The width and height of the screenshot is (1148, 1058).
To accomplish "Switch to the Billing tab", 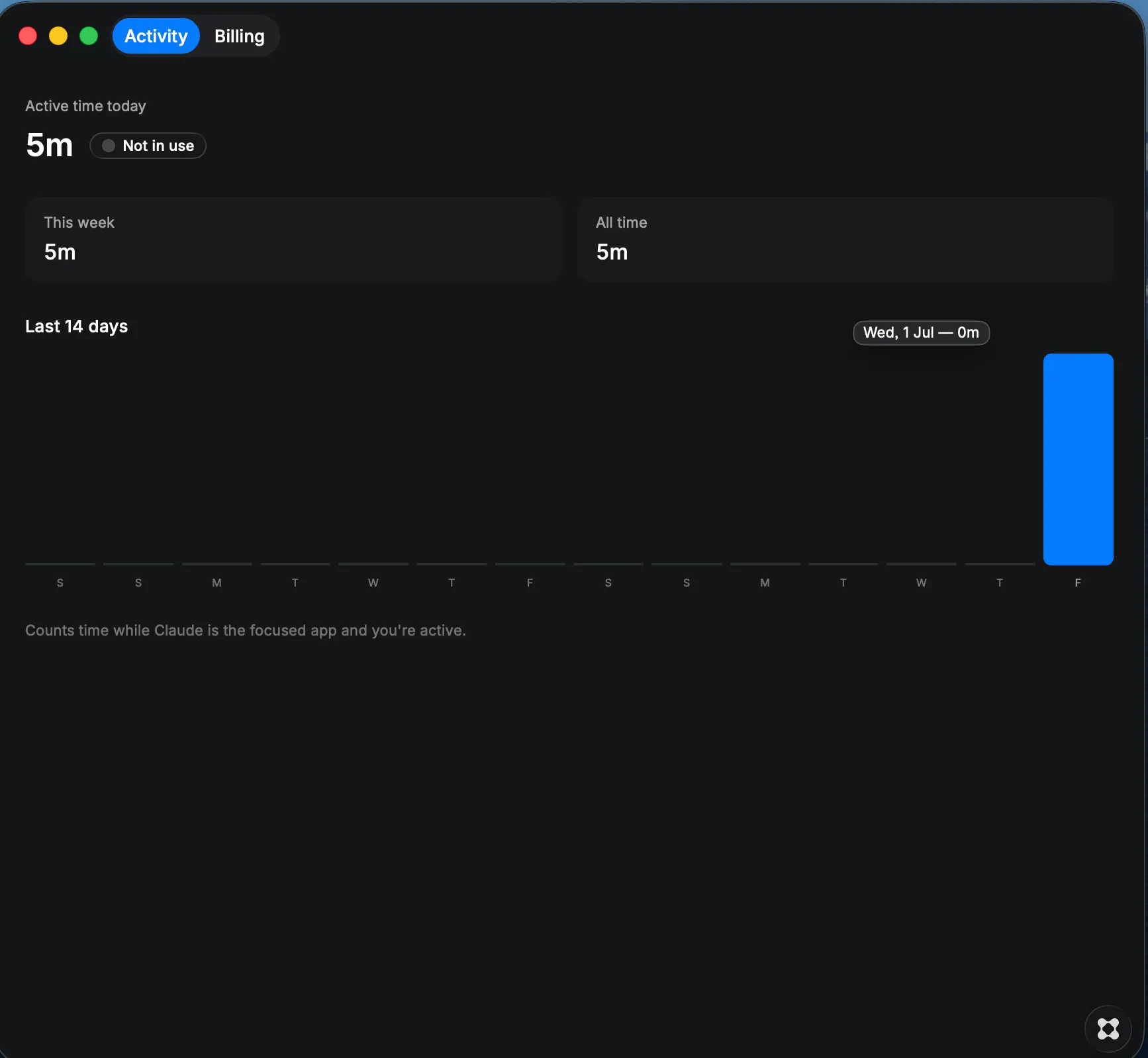I will (x=239, y=36).
